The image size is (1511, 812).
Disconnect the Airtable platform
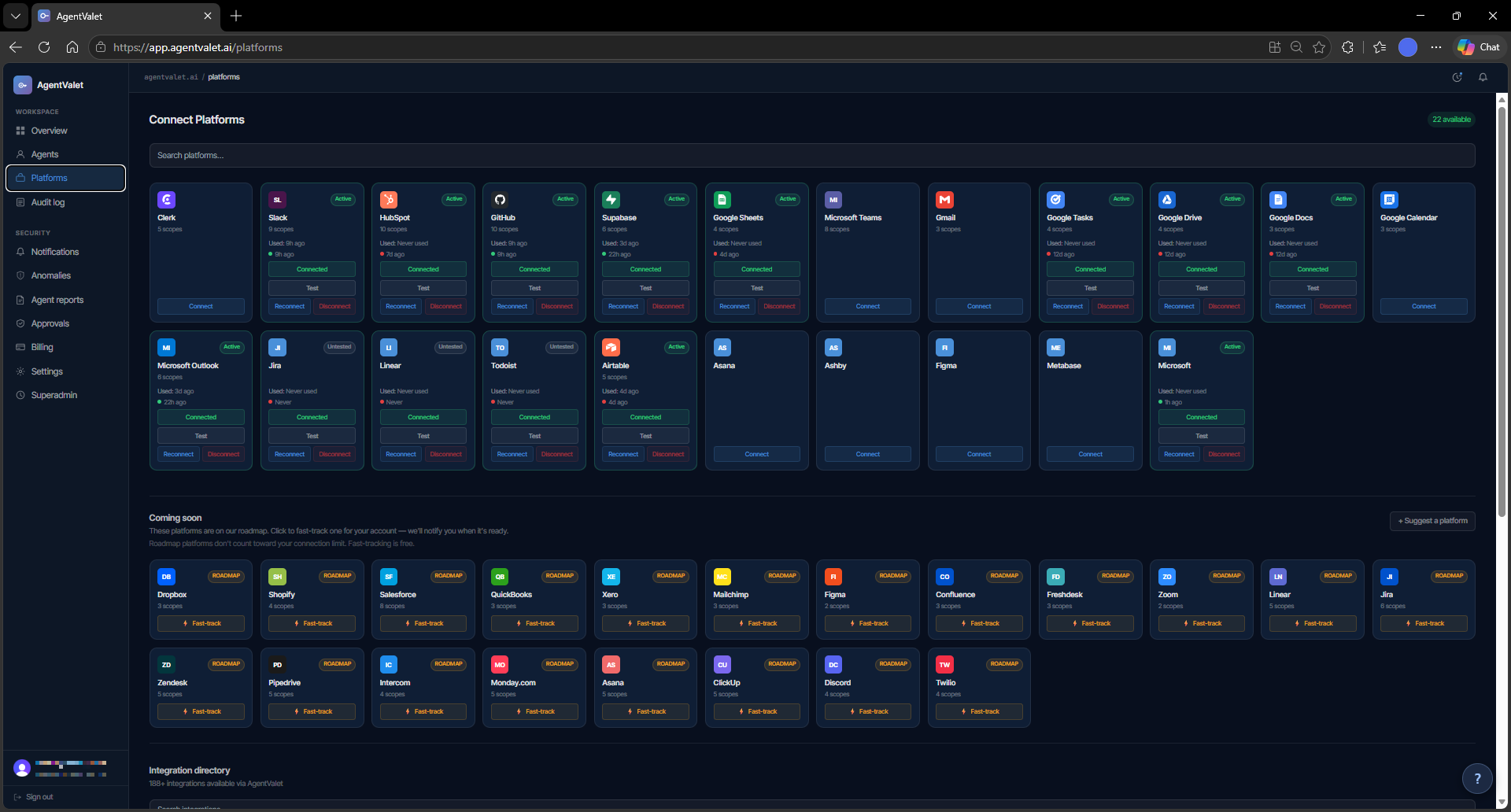[668, 454]
